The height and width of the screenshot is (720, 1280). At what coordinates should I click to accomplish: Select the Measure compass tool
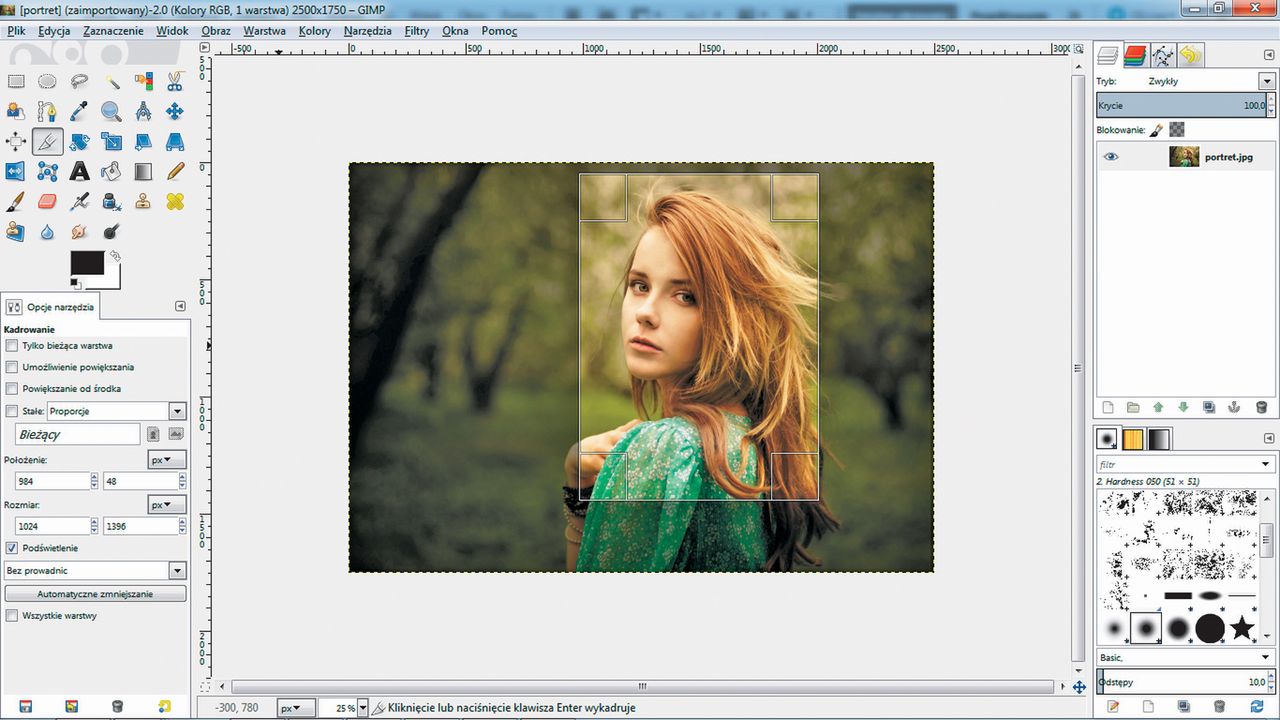143,112
